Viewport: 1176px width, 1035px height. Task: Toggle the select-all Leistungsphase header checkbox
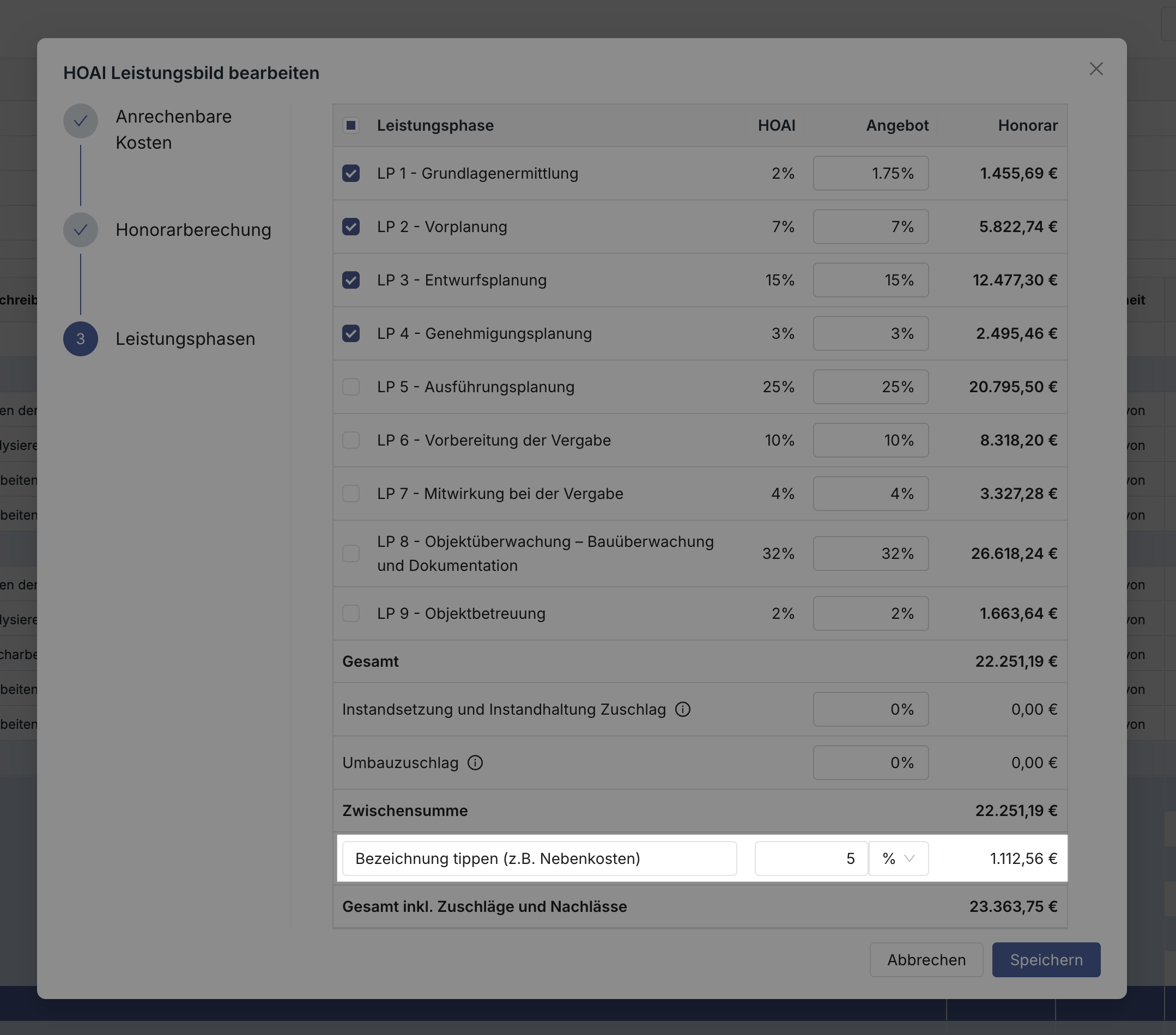351,125
